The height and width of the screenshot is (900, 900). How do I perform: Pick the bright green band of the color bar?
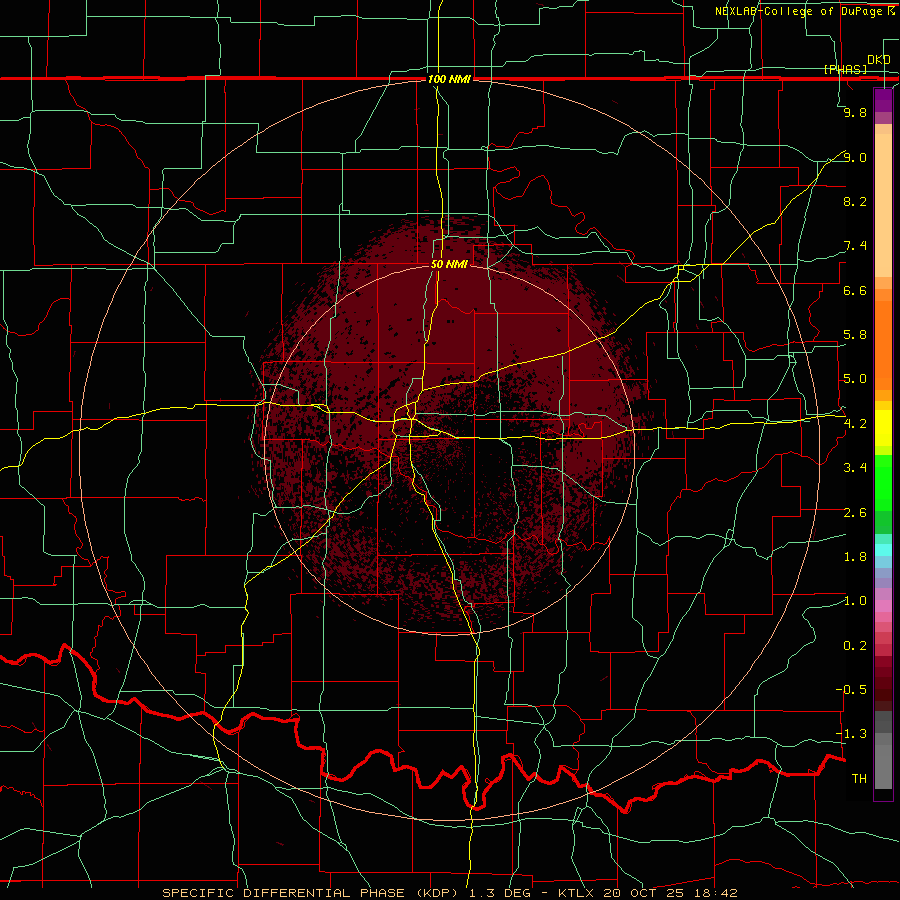pyautogui.click(x=883, y=482)
